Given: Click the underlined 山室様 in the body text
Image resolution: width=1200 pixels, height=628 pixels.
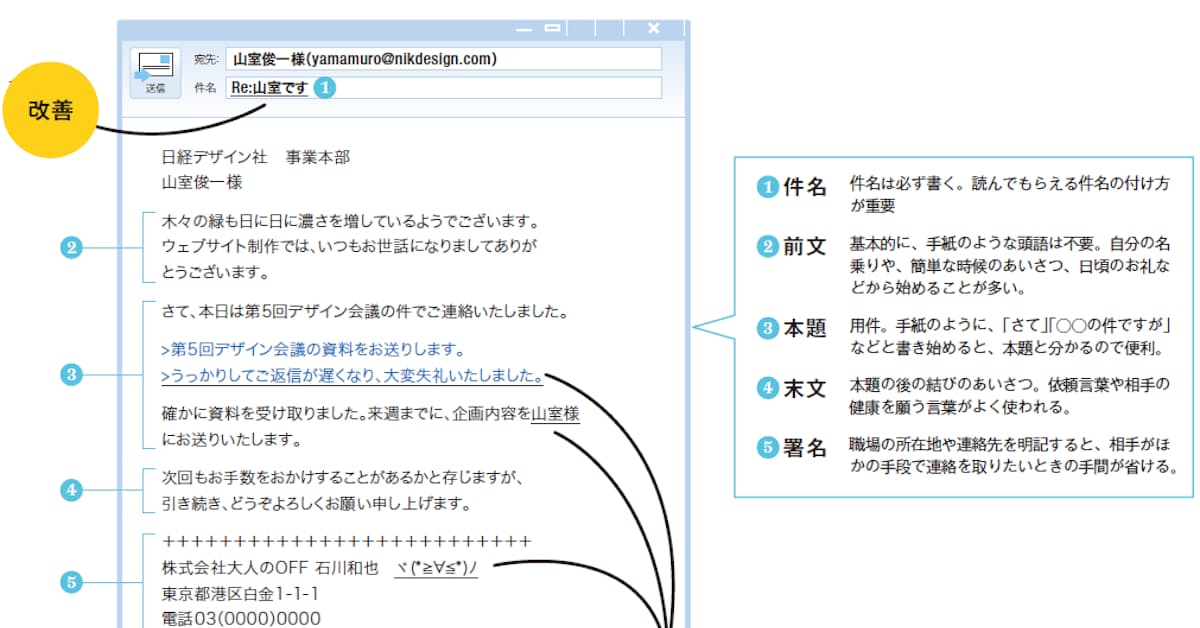Looking at the screenshot, I should tap(555, 412).
